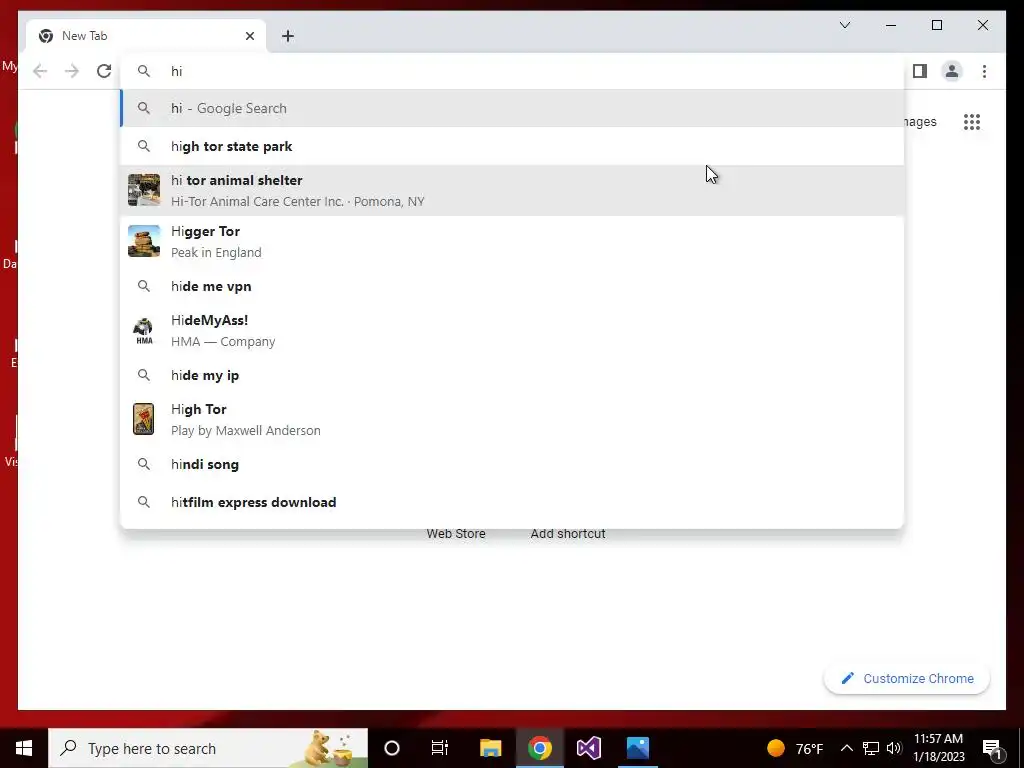Expand the tab search chevron
Screen dimensions: 1024x768
844,25
